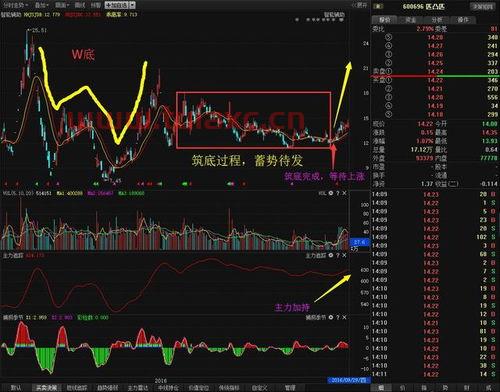Collapse the quote sidebar with double-arrow icon

pyautogui.click(x=359, y=5)
